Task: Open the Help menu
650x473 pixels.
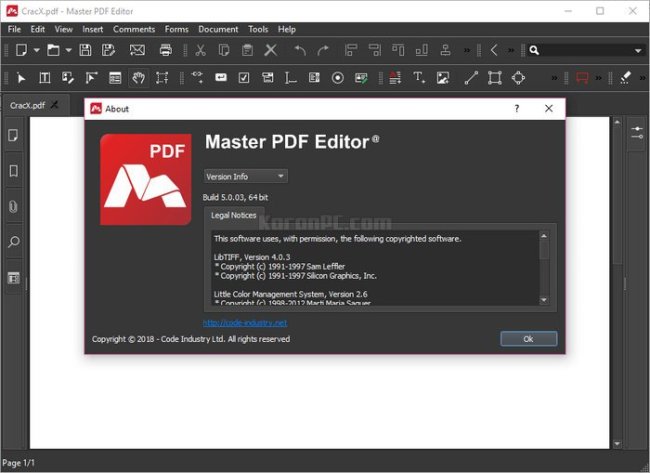Action: point(287,29)
